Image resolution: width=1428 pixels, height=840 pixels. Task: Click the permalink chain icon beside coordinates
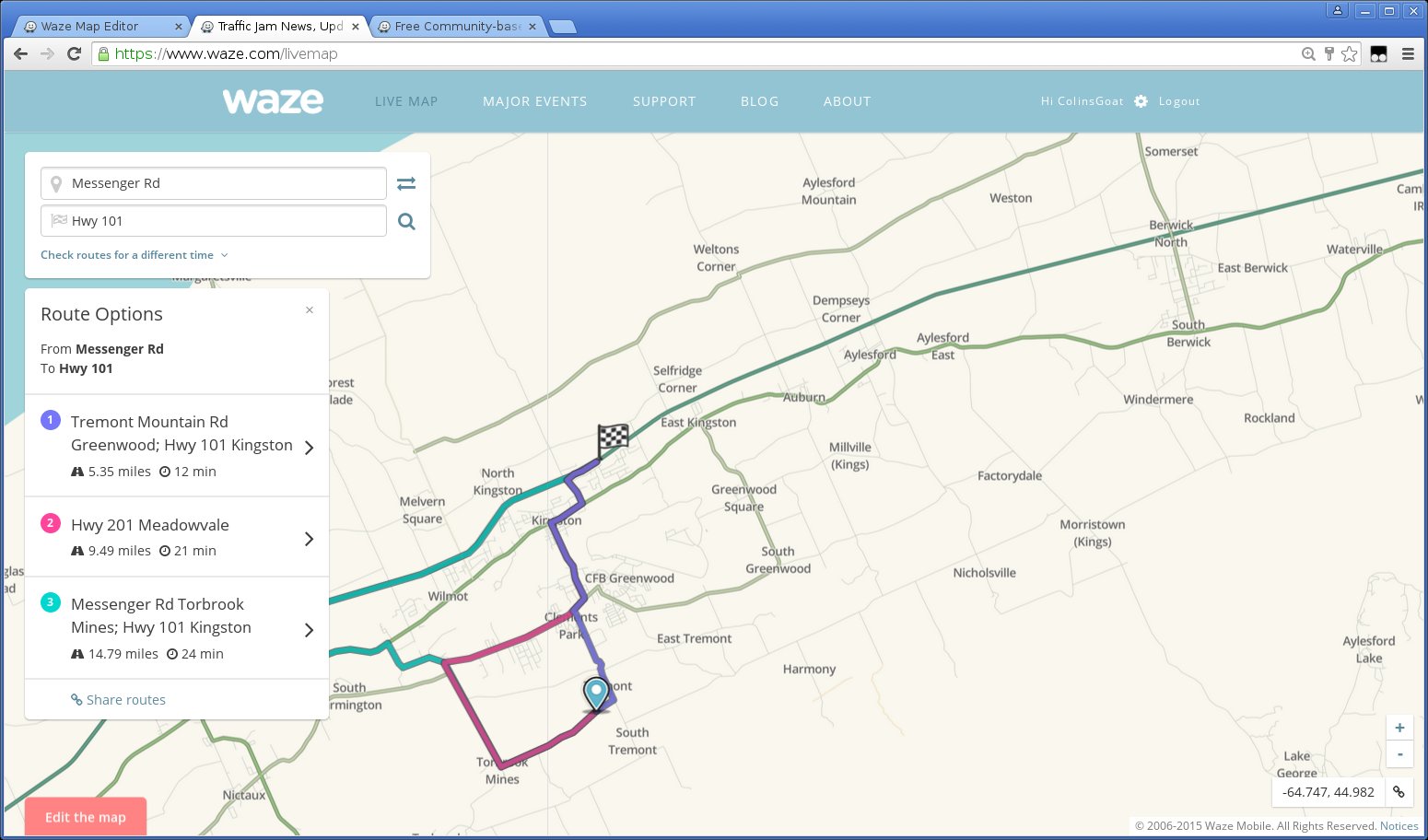point(1399,792)
